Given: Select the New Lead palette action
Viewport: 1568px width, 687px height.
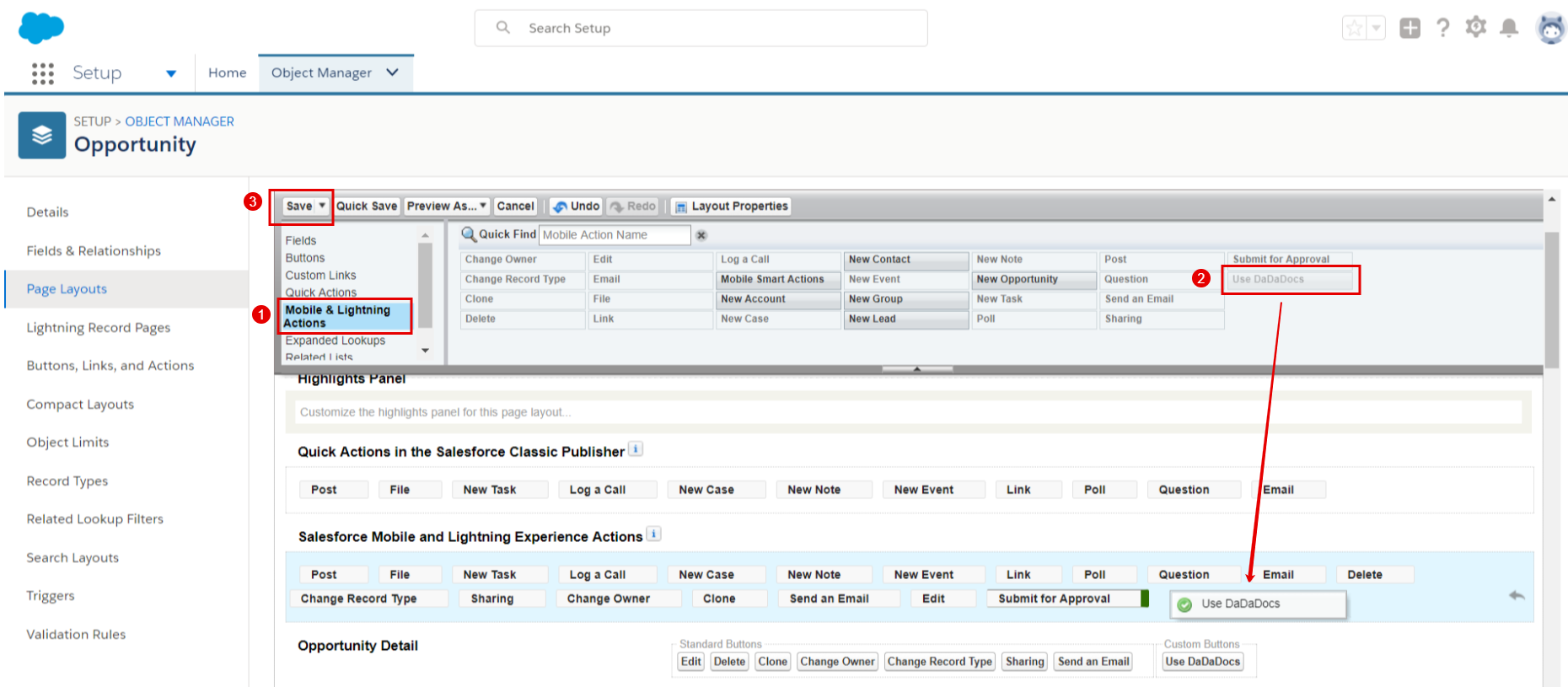Looking at the screenshot, I should [x=906, y=319].
